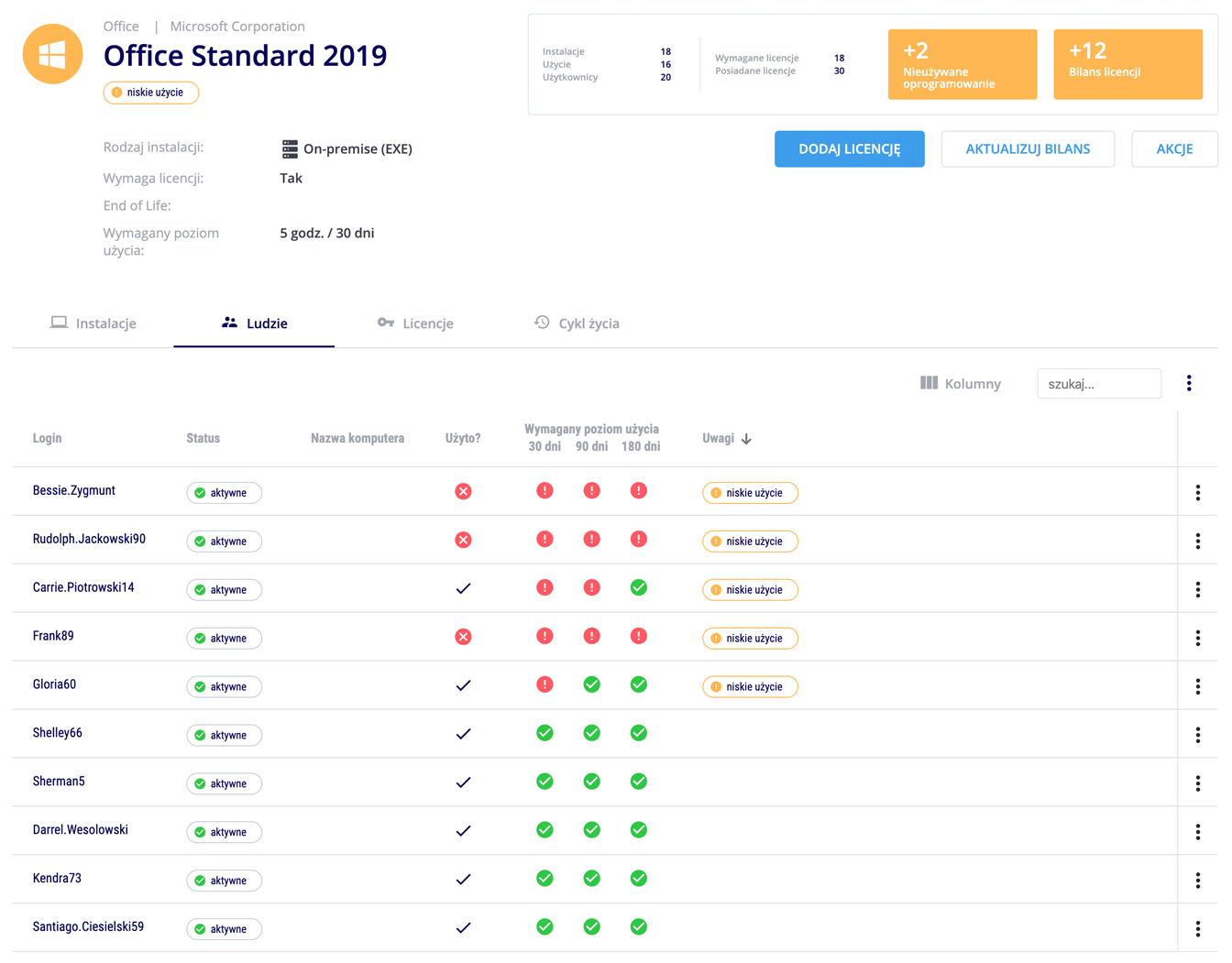Select the Ludzie tab
Viewport: 1232px width, 963px height.
tap(255, 323)
